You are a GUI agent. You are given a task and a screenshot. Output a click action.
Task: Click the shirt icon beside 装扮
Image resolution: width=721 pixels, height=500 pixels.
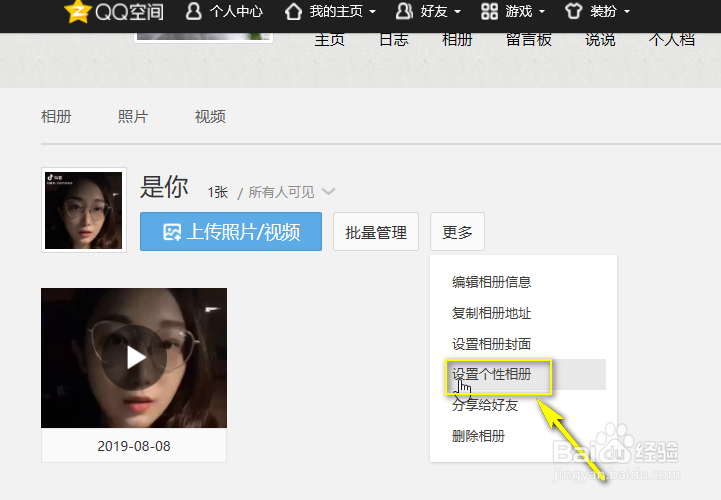tap(573, 11)
